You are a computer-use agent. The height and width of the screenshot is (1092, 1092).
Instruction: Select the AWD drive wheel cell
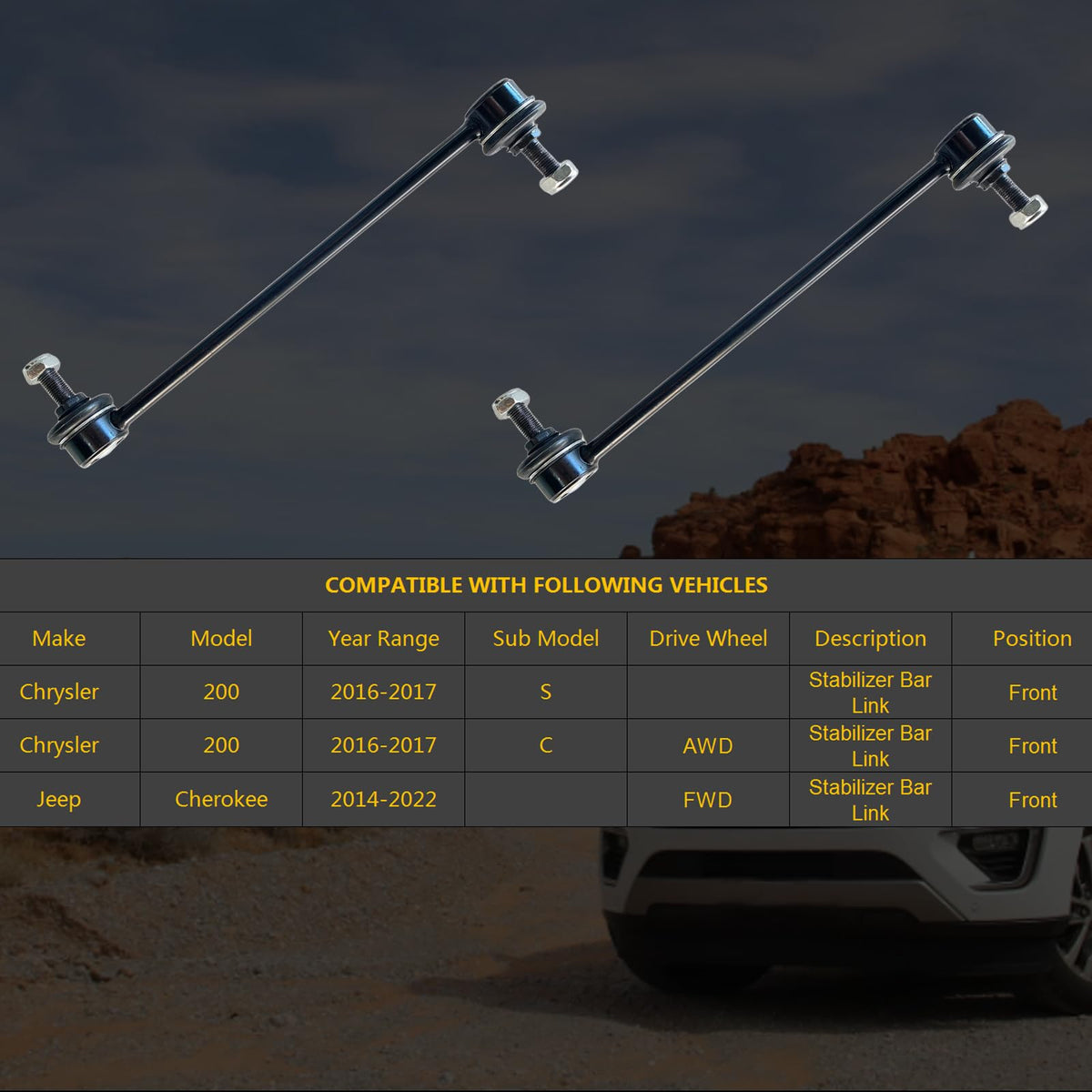[708, 746]
